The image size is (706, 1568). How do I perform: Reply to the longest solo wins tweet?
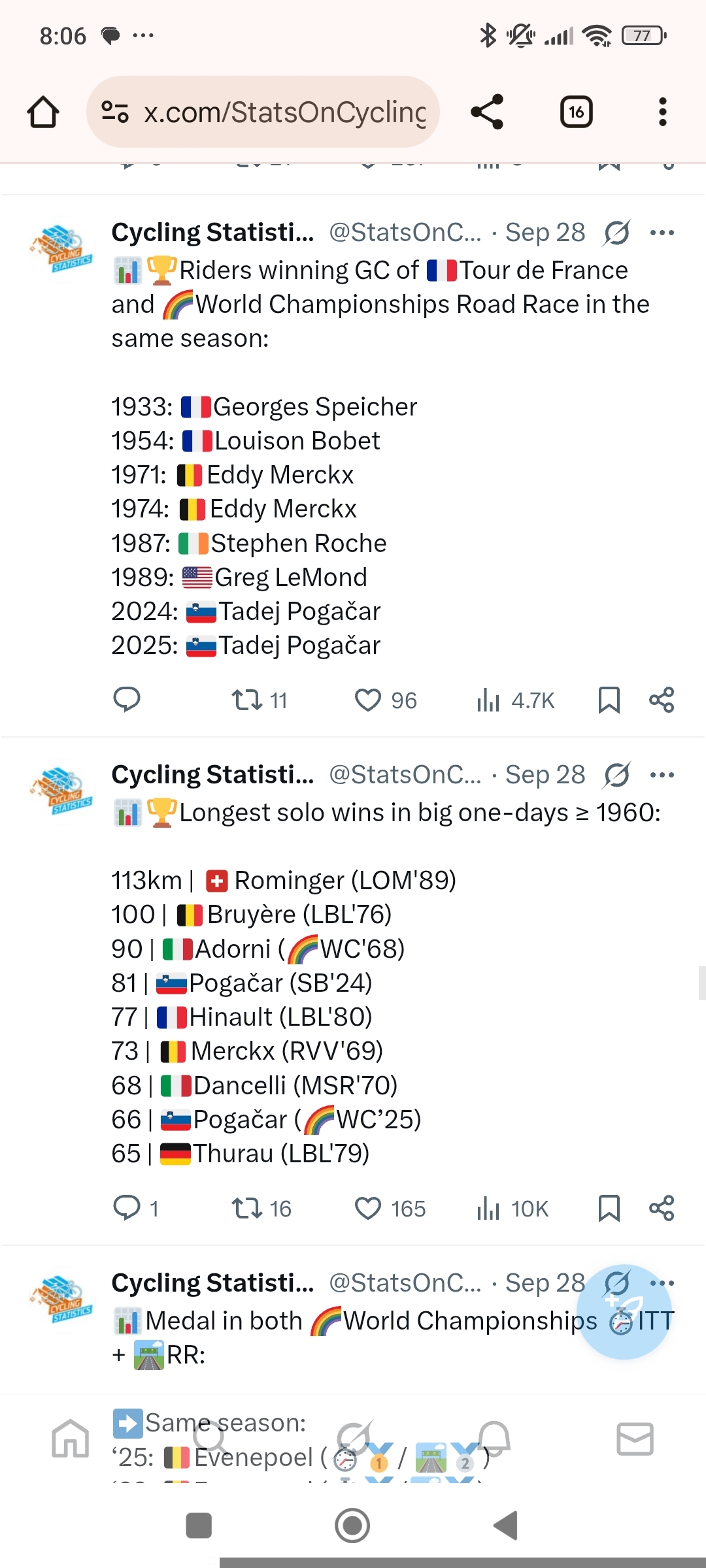point(127,1209)
